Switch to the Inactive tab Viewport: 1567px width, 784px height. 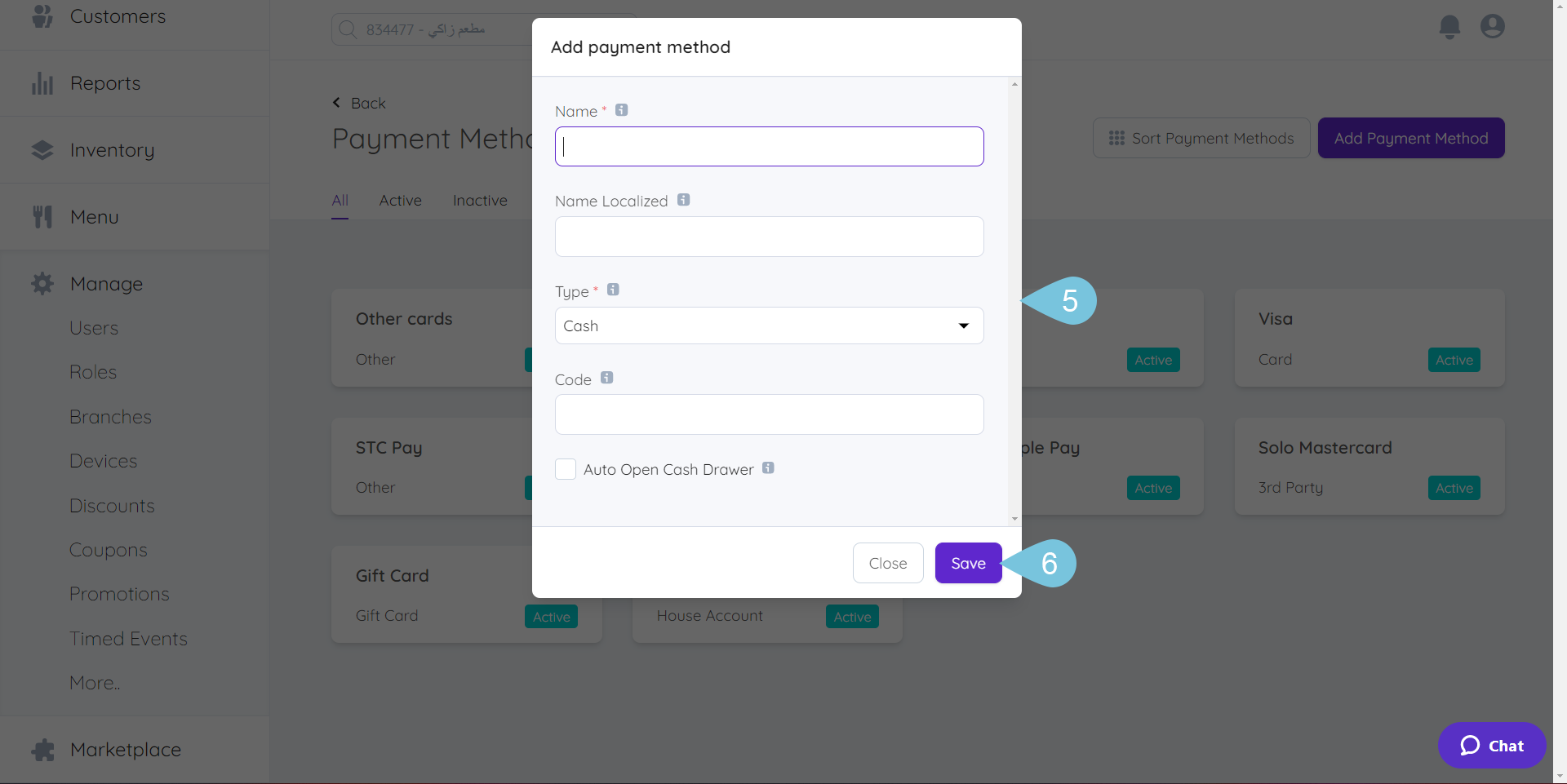(x=480, y=200)
